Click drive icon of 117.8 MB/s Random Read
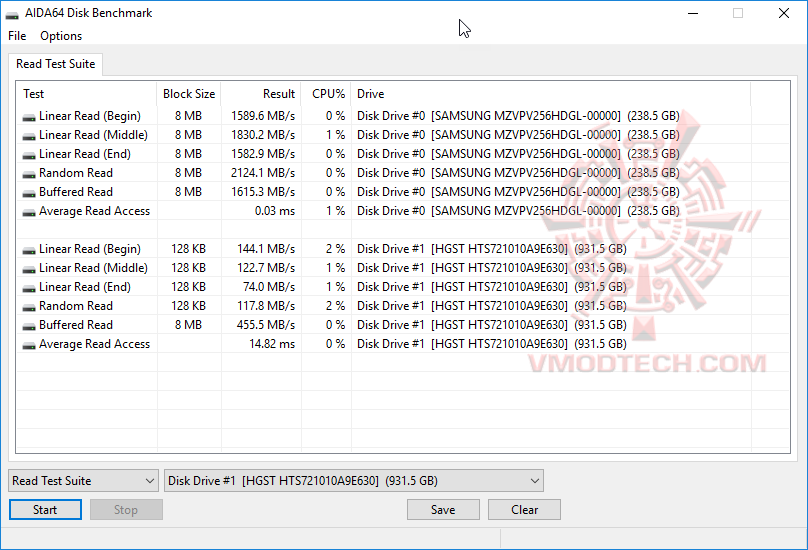The width and height of the screenshot is (808, 550). click(x=29, y=307)
